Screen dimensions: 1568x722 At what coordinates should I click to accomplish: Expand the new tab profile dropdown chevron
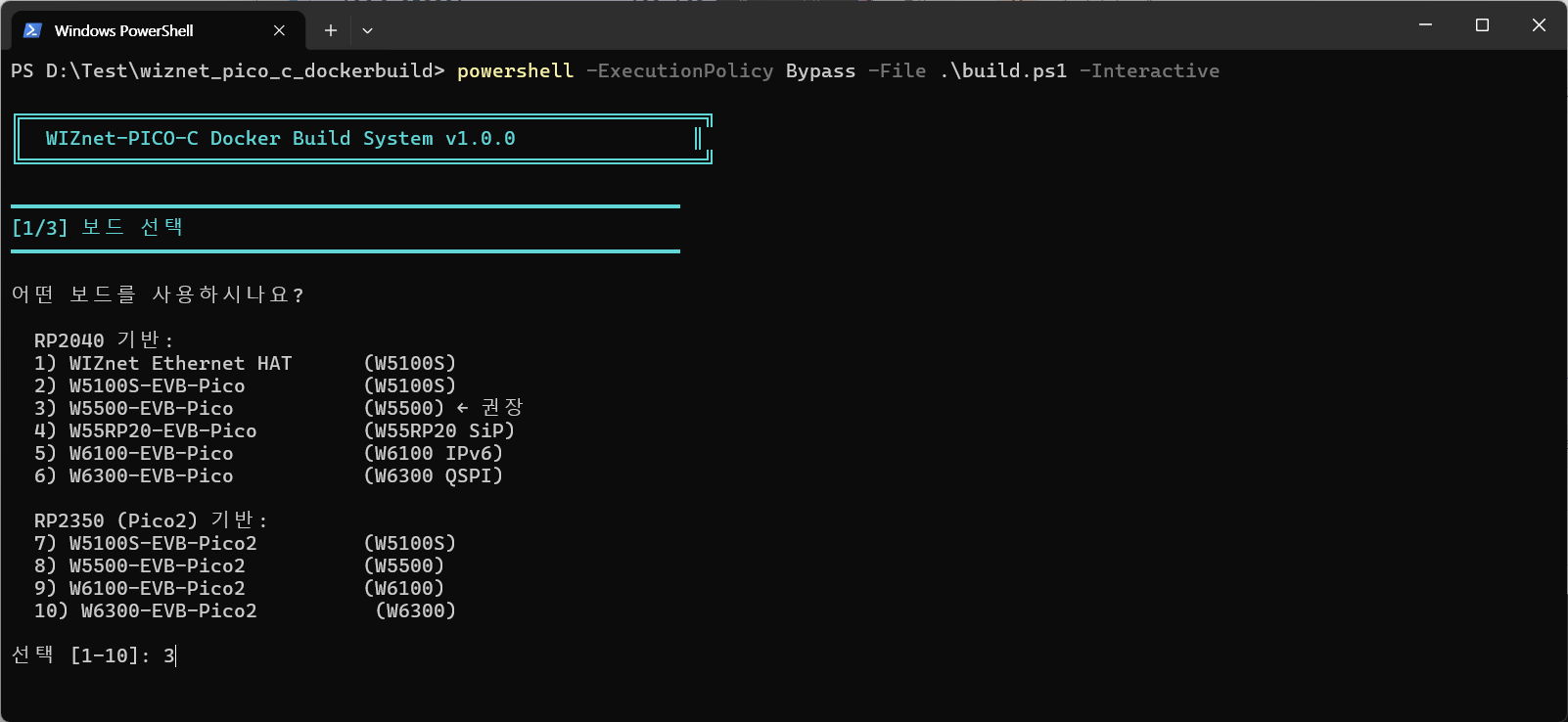367,30
